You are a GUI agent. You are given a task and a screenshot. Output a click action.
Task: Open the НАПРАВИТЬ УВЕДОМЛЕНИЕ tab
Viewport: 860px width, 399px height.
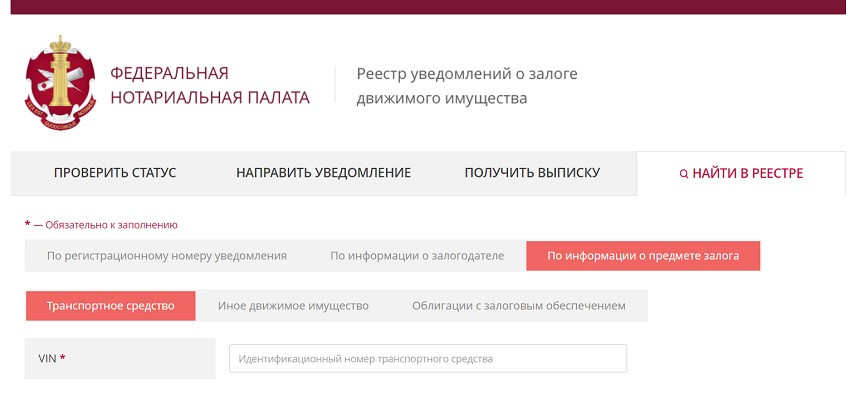[x=324, y=173]
